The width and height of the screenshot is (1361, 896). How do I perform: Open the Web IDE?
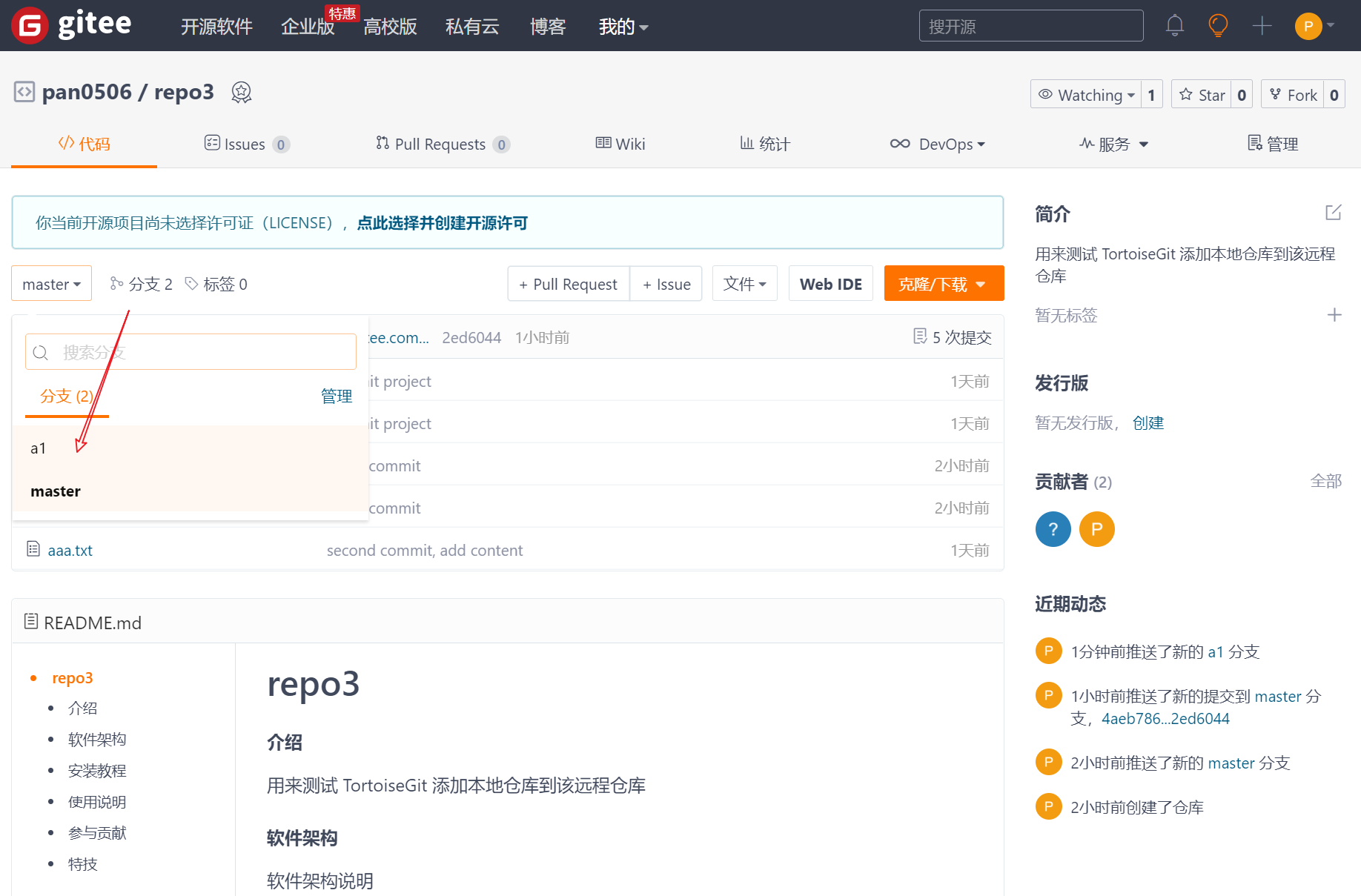pyautogui.click(x=830, y=284)
